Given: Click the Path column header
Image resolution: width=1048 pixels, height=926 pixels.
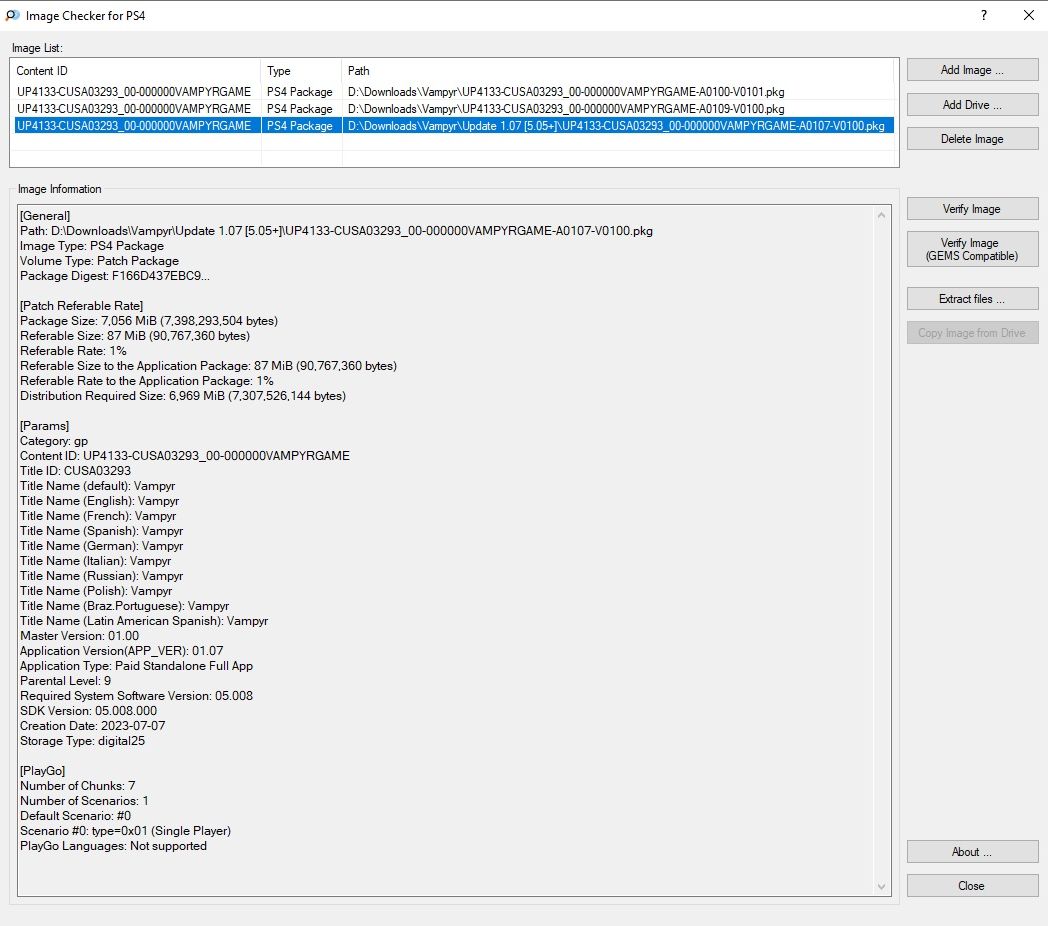Looking at the screenshot, I should (x=618, y=71).
